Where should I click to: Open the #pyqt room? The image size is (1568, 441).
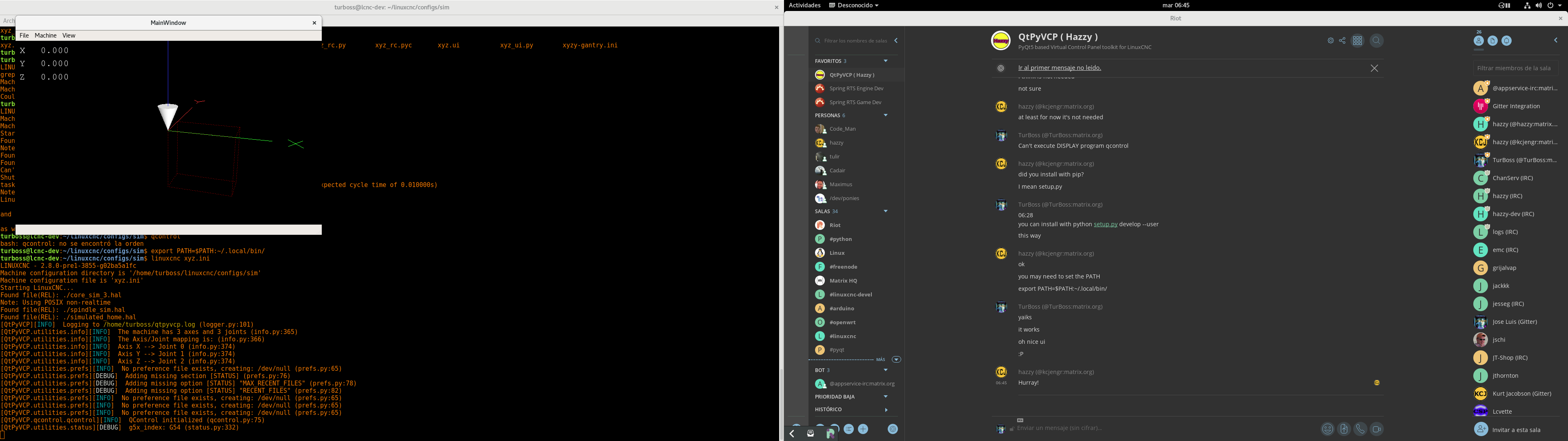856,350
